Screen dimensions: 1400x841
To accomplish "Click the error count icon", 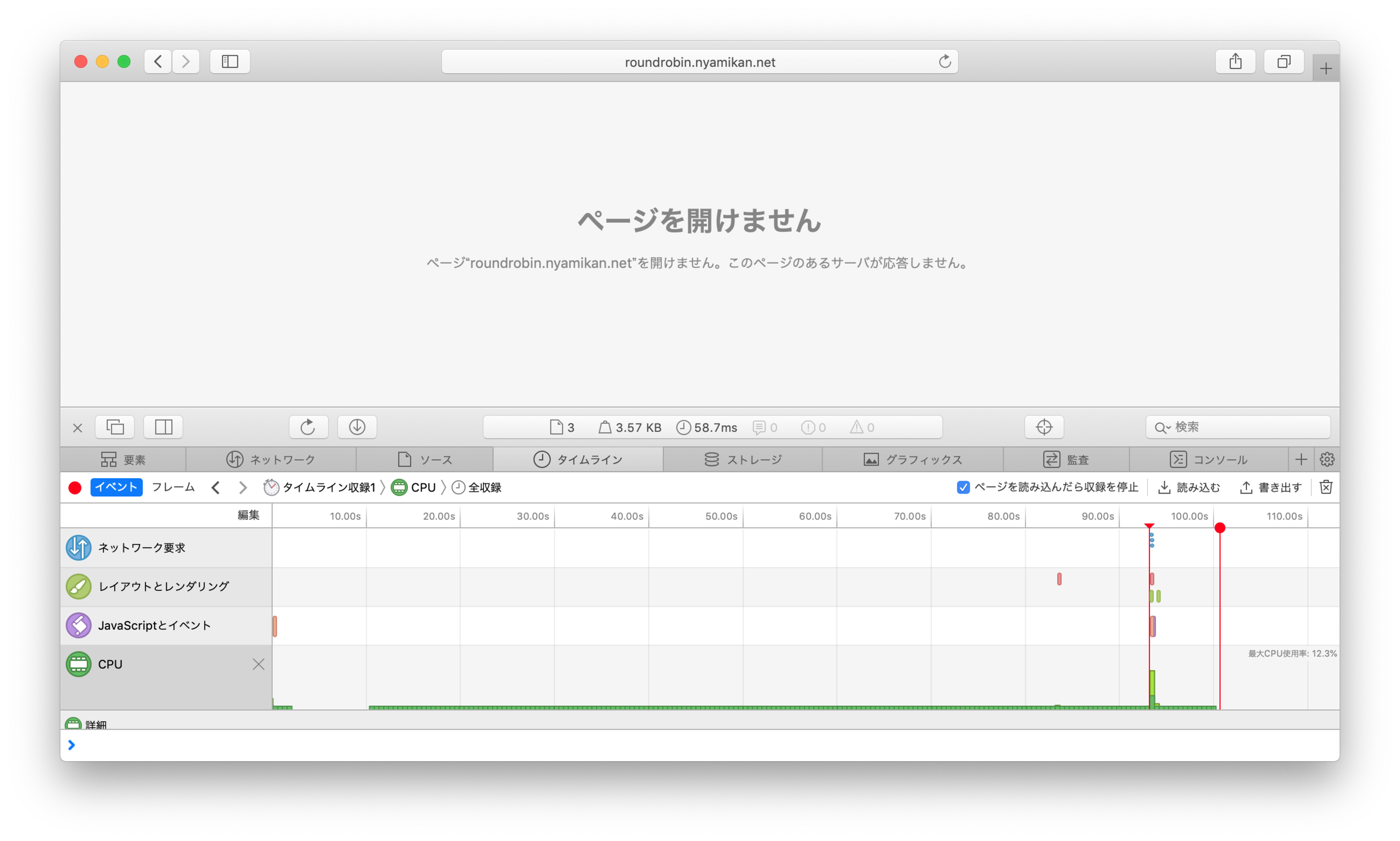I will click(x=813, y=427).
